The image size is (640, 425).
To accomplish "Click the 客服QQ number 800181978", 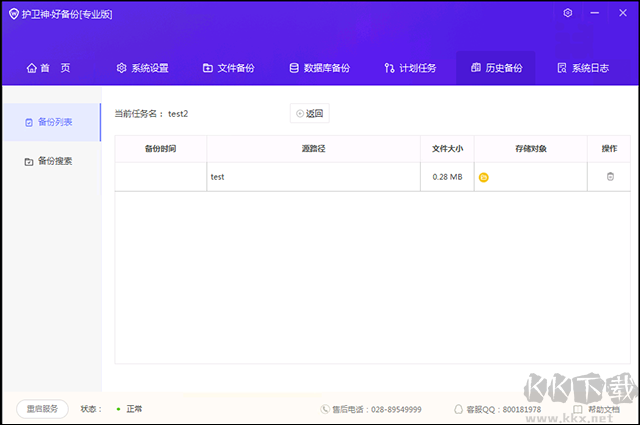I will [522, 409].
